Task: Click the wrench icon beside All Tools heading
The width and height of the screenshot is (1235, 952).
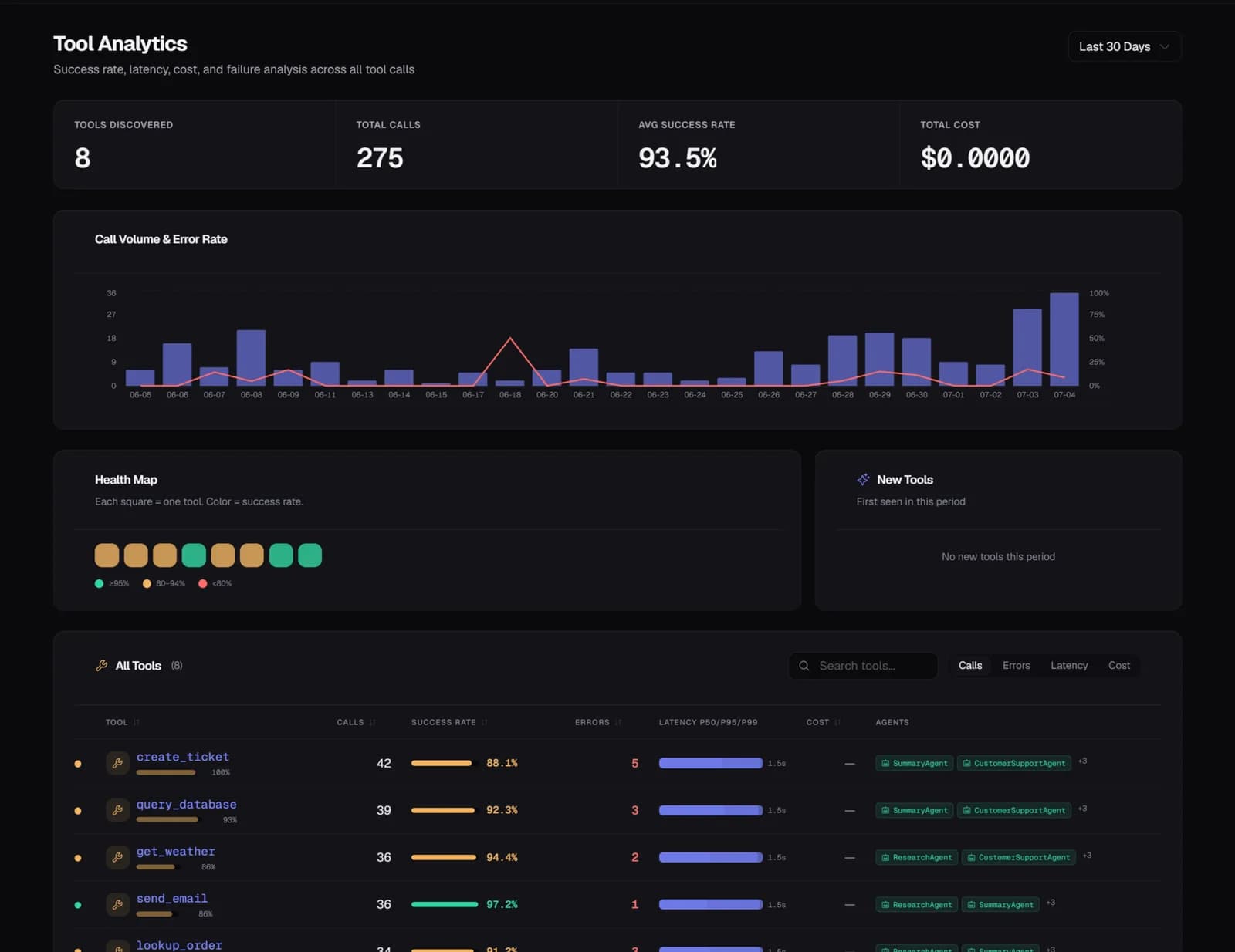Action: pos(101,666)
